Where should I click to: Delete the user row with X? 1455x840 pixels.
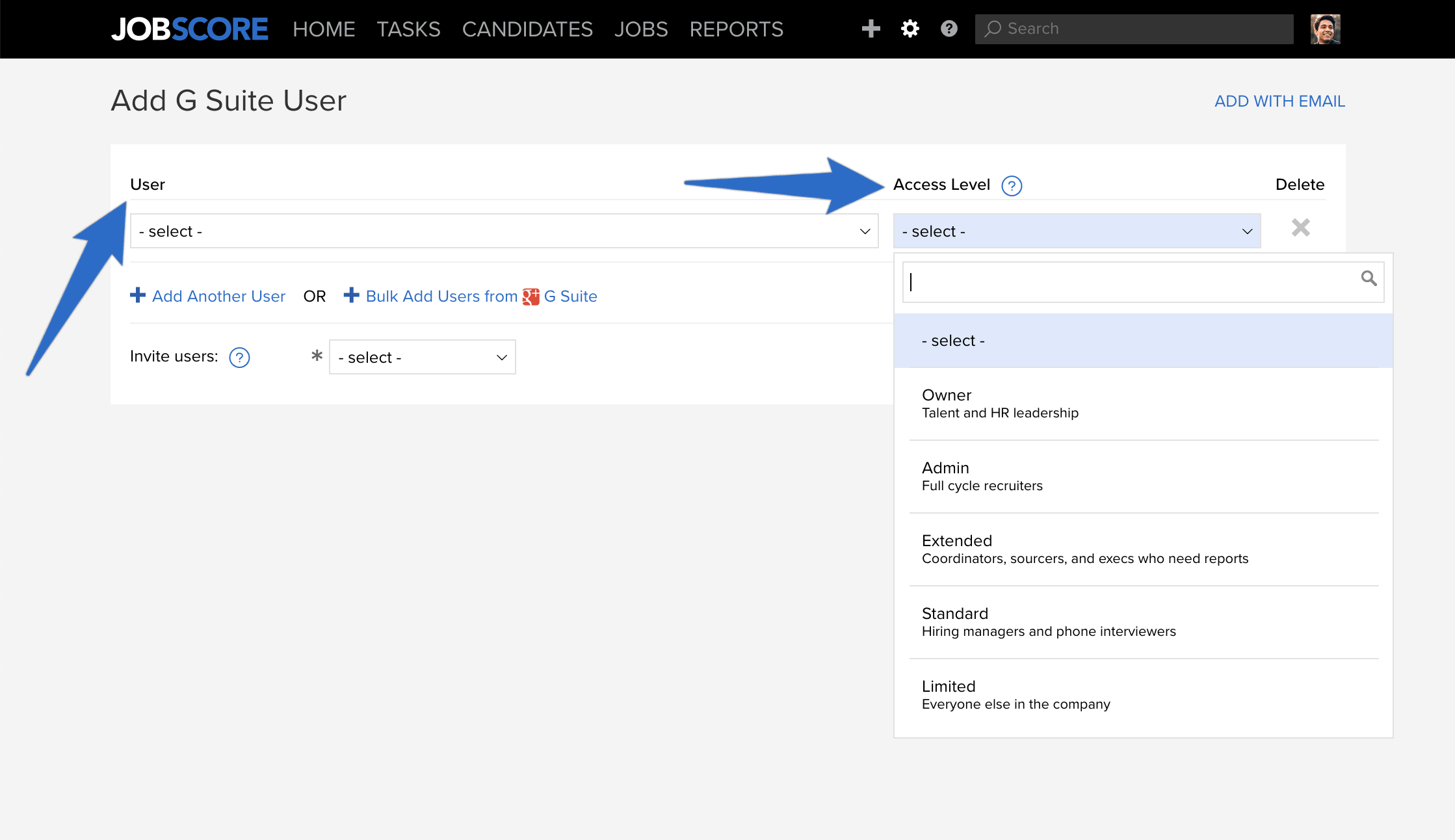click(1300, 228)
